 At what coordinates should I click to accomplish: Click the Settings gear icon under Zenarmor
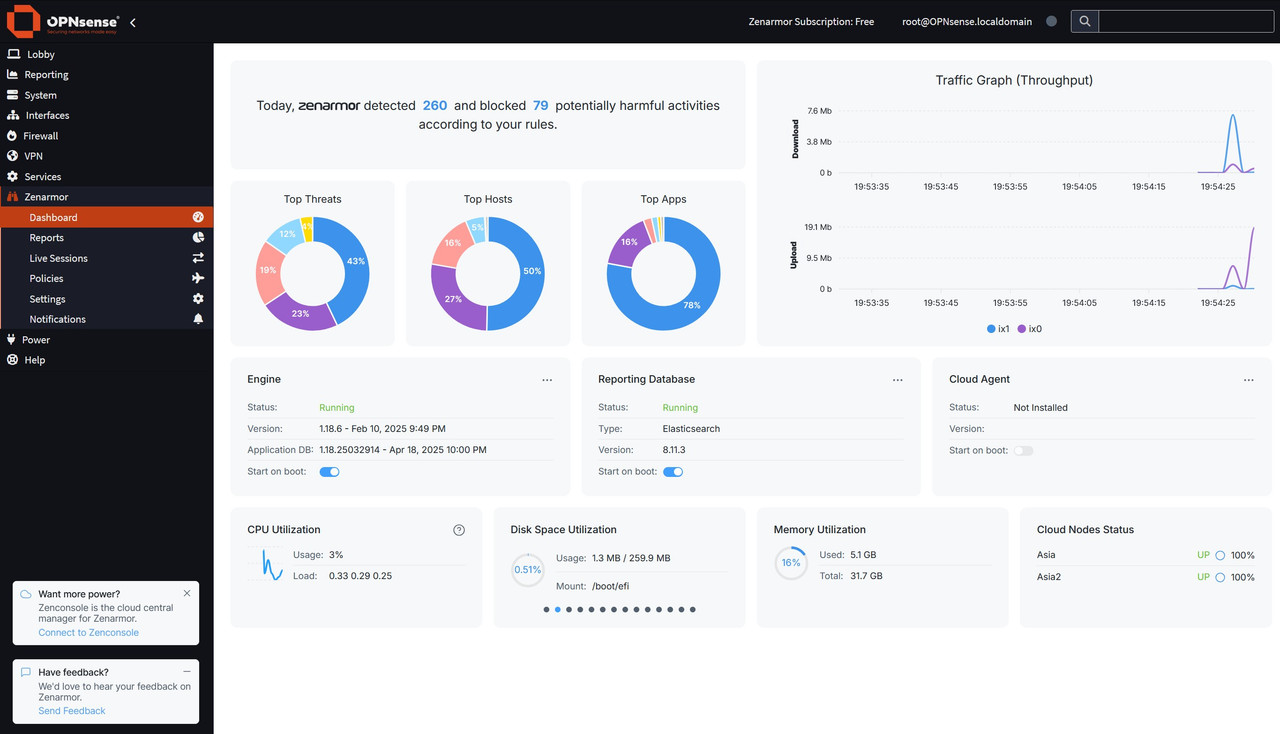(x=198, y=299)
